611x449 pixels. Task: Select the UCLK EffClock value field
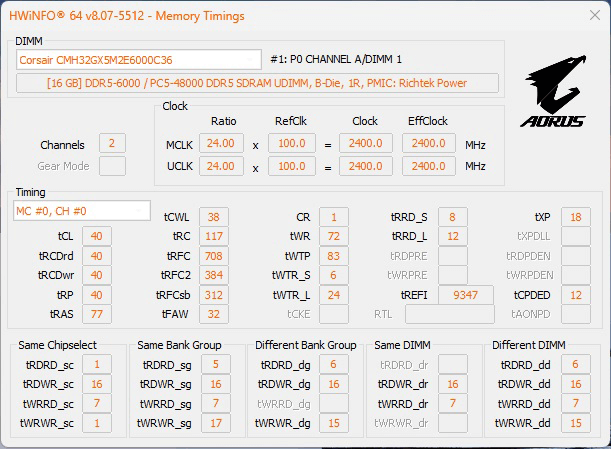coord(428,166)
